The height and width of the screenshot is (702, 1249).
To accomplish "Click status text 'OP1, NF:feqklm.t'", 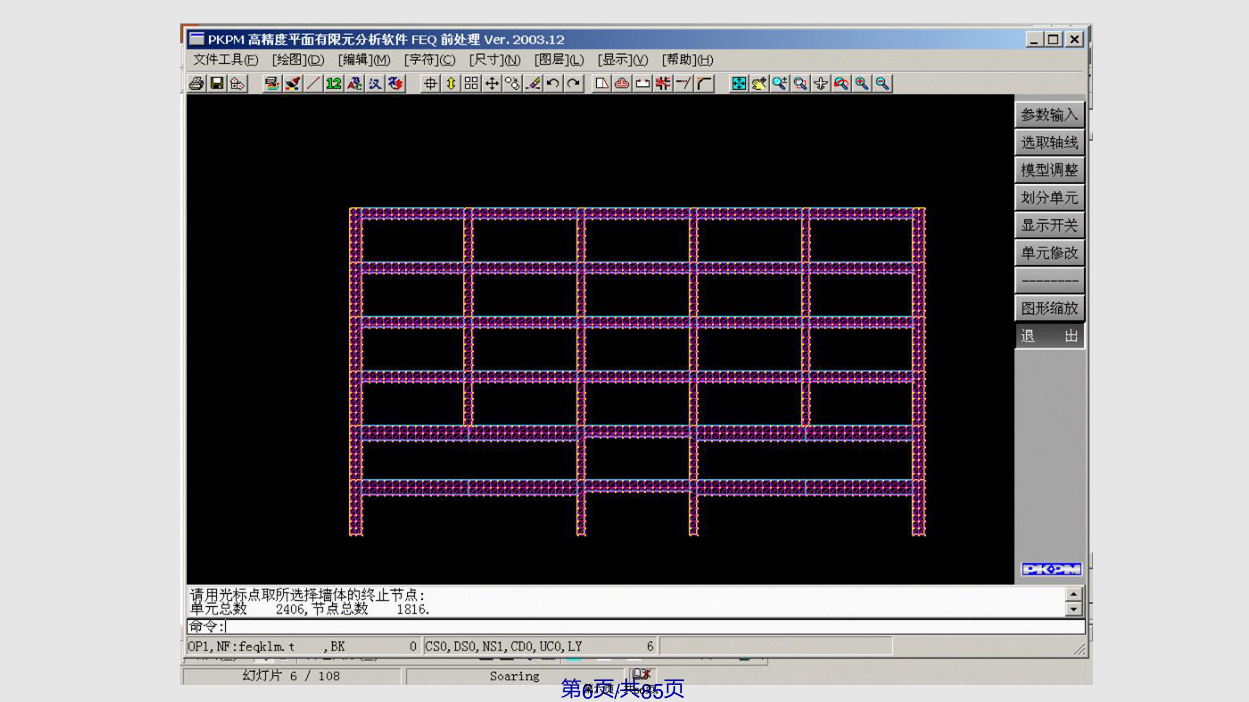I will point(241,647).
